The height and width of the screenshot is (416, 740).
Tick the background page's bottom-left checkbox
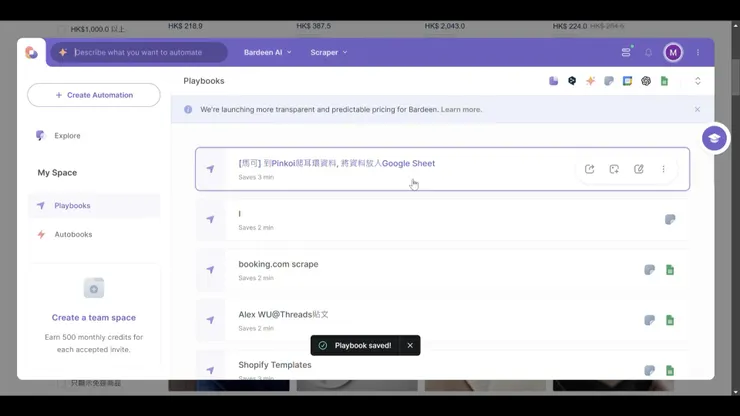coord(61,383)
